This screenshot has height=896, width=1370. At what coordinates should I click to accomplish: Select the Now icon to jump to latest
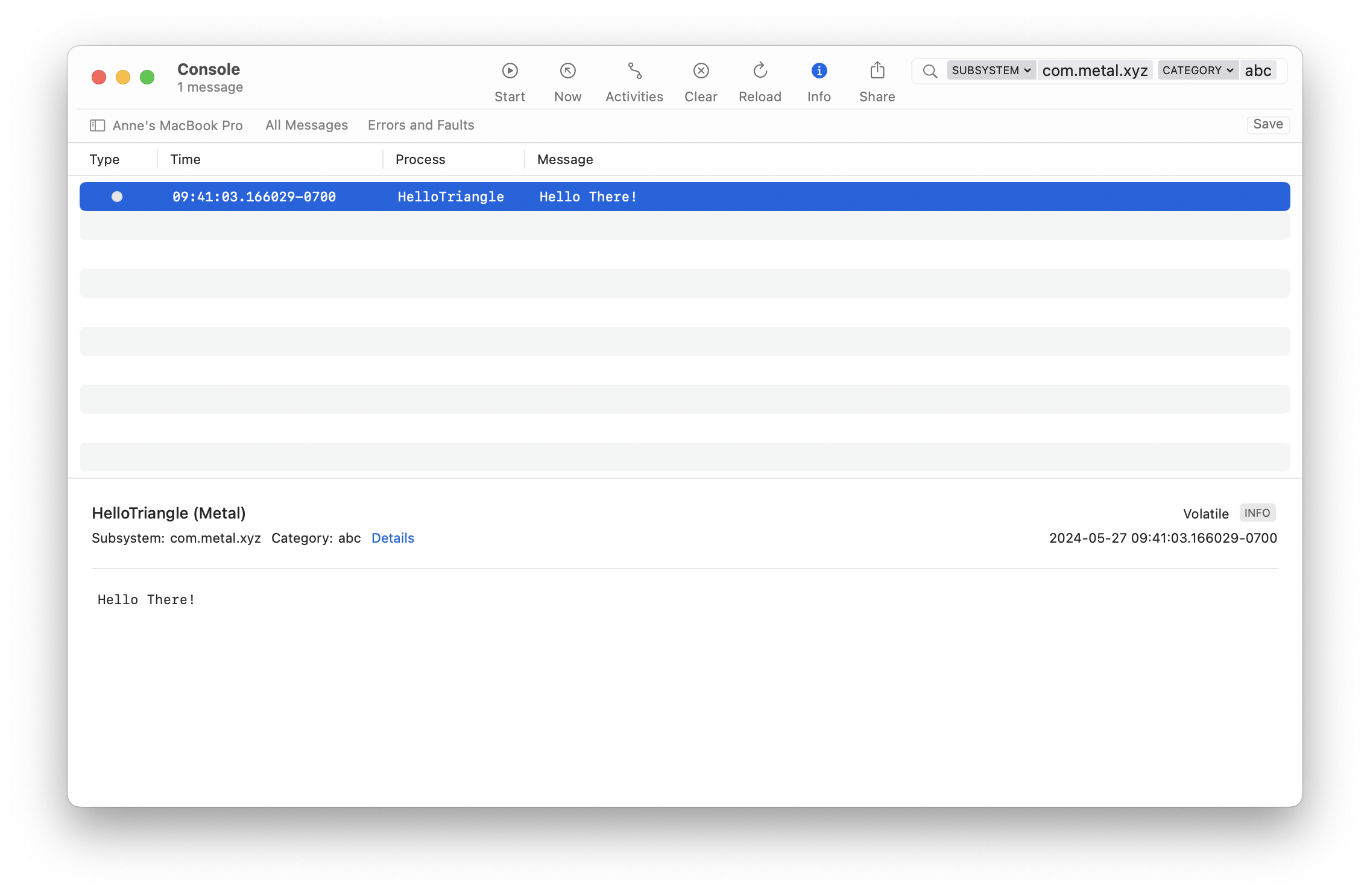pos(567,71)
